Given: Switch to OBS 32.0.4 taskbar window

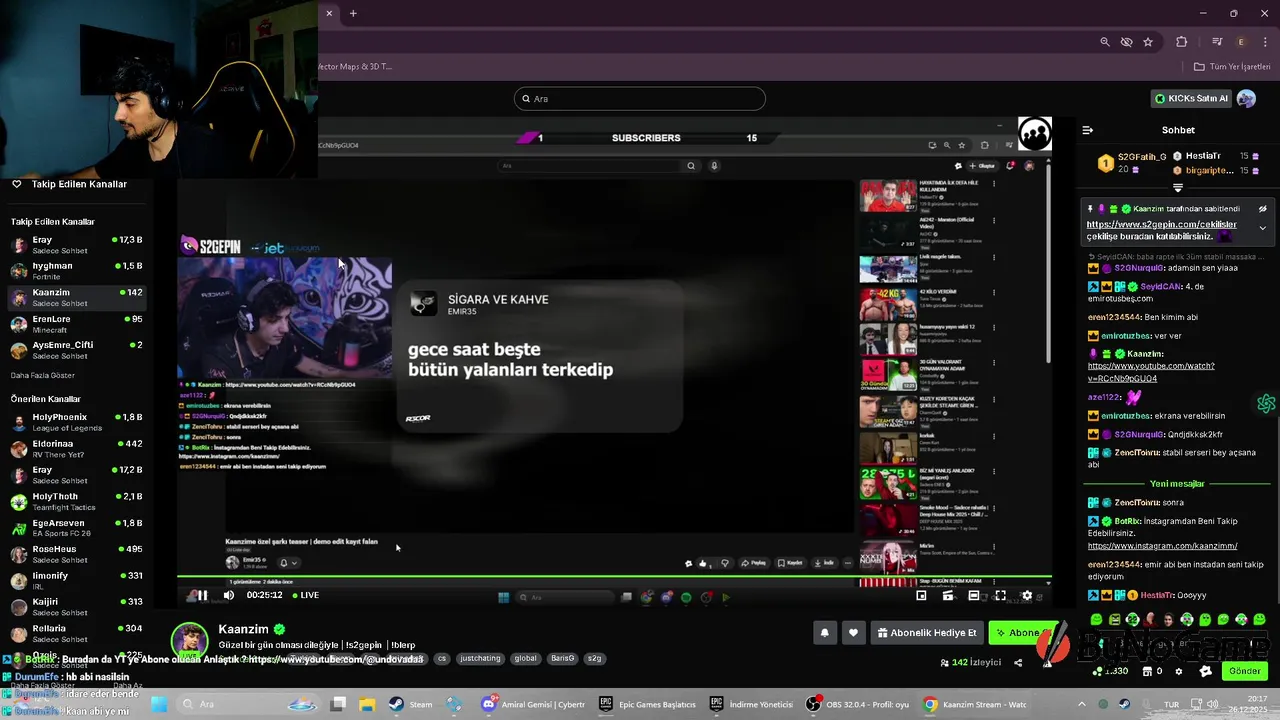Looking at the screenshot, I should click(859, 704).
